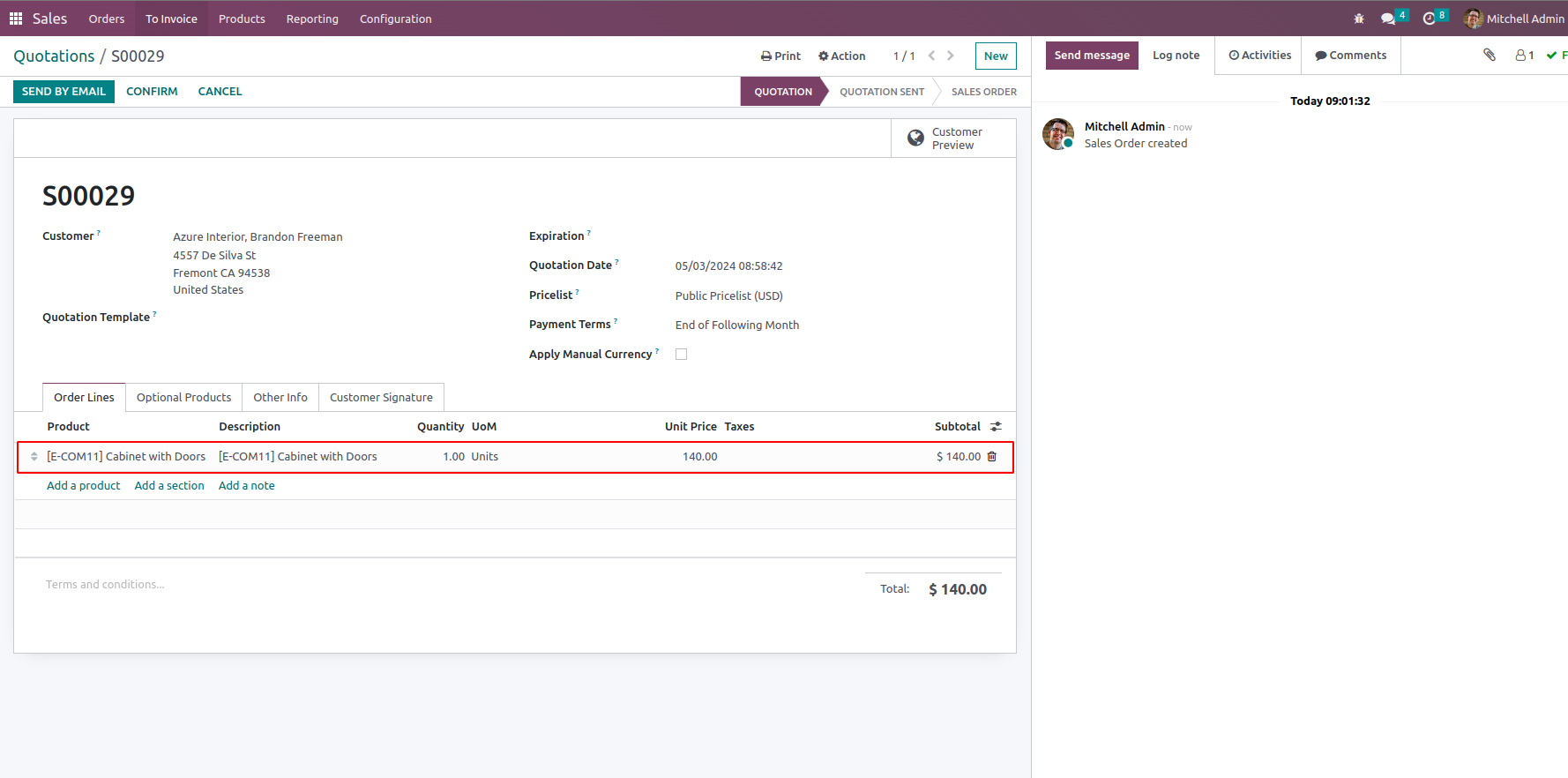Go back to Quotations breadcrumb
Image resolution: width=1568 pixels, height=778 pixels.
(x=54, y=56)
